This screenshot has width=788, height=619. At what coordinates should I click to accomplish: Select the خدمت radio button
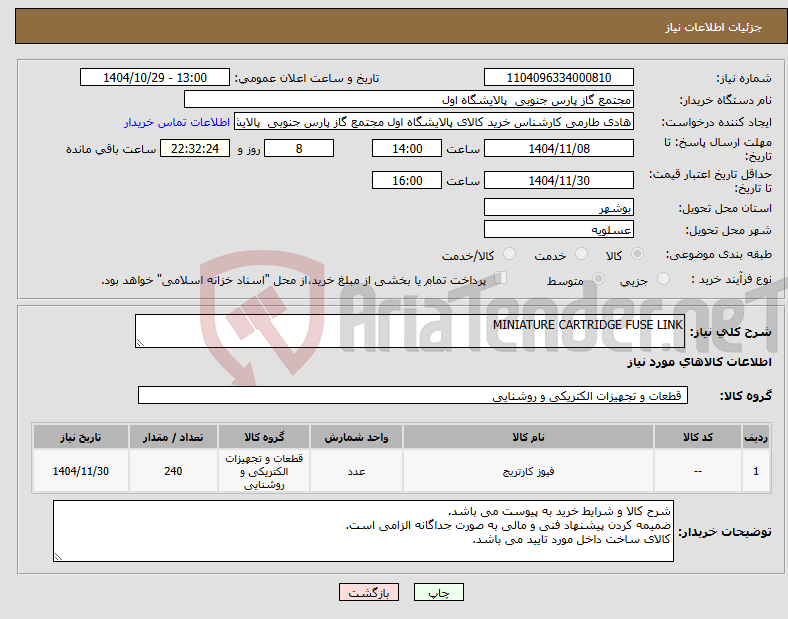(581, 254)
